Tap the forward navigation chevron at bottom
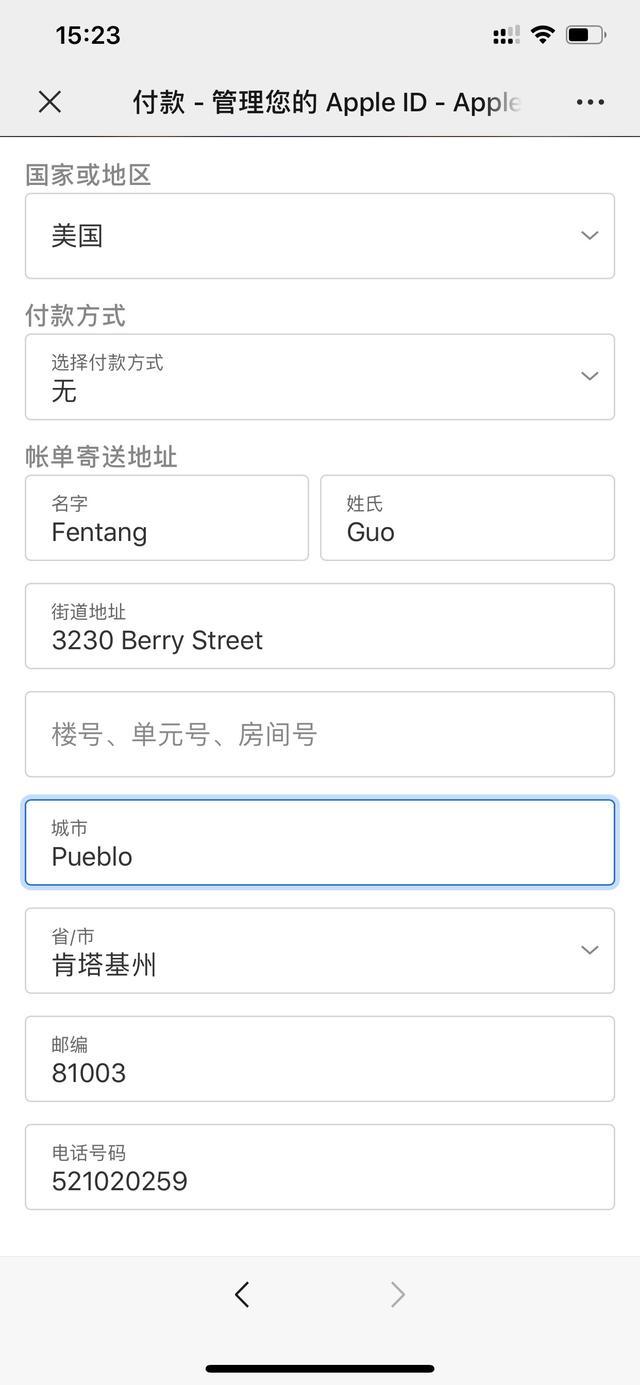This screenshot has height=1385, width=640. 398,1294
